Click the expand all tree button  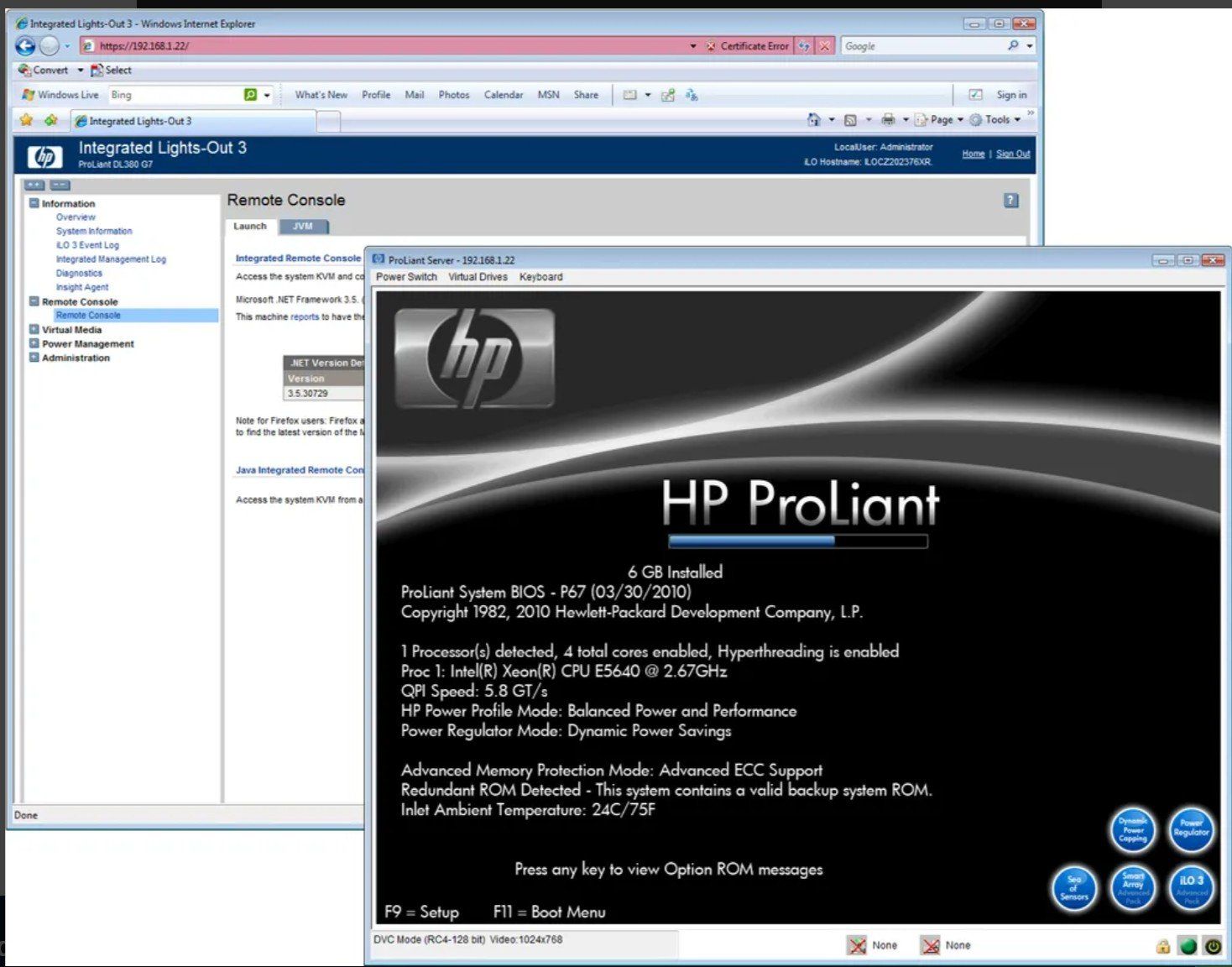click(34, 185)
